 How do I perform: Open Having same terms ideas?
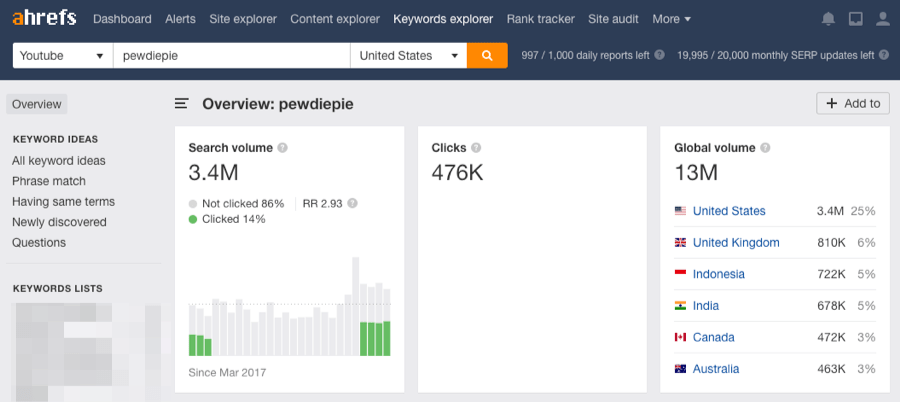coord(63,202)
